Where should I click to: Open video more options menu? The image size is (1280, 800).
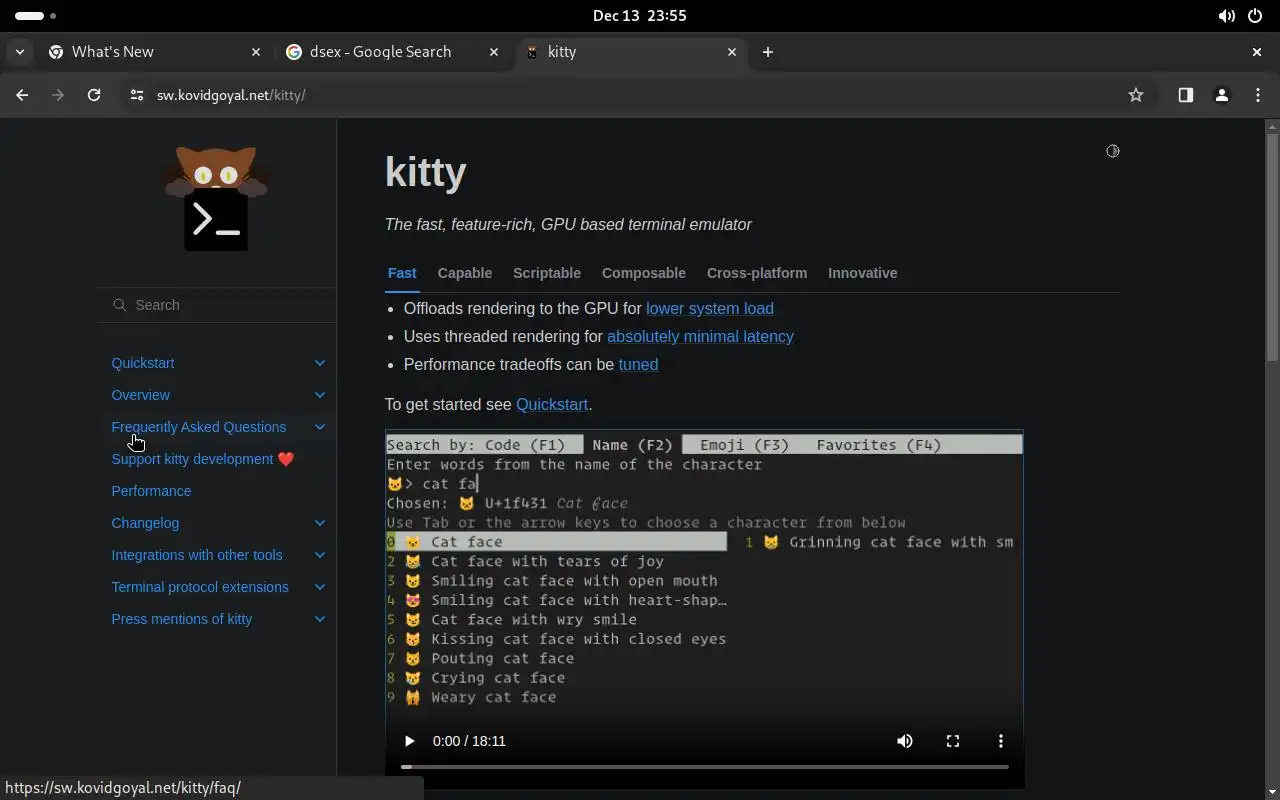coord(1001,741)
